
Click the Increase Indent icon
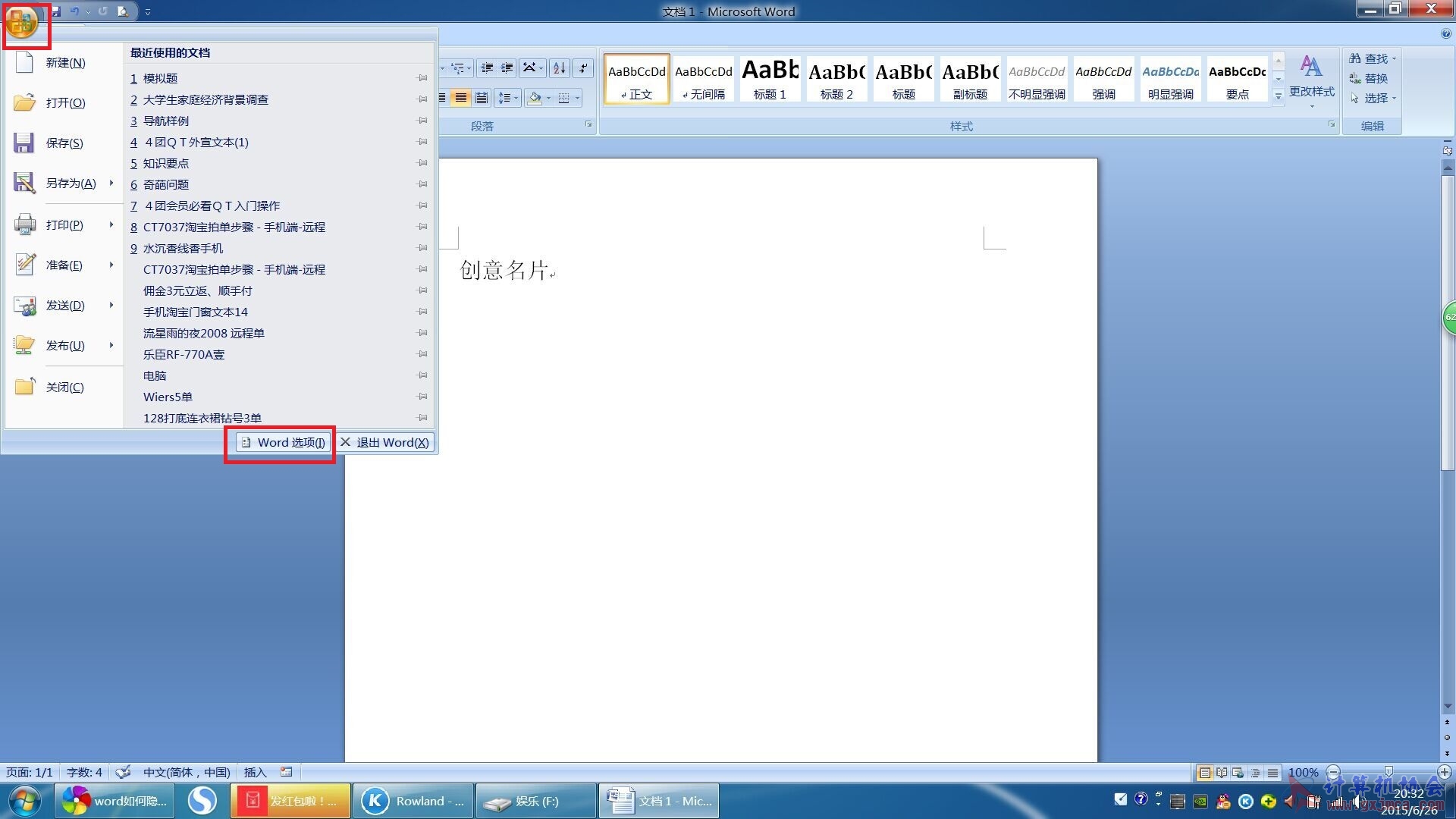[x=507, y=69]
